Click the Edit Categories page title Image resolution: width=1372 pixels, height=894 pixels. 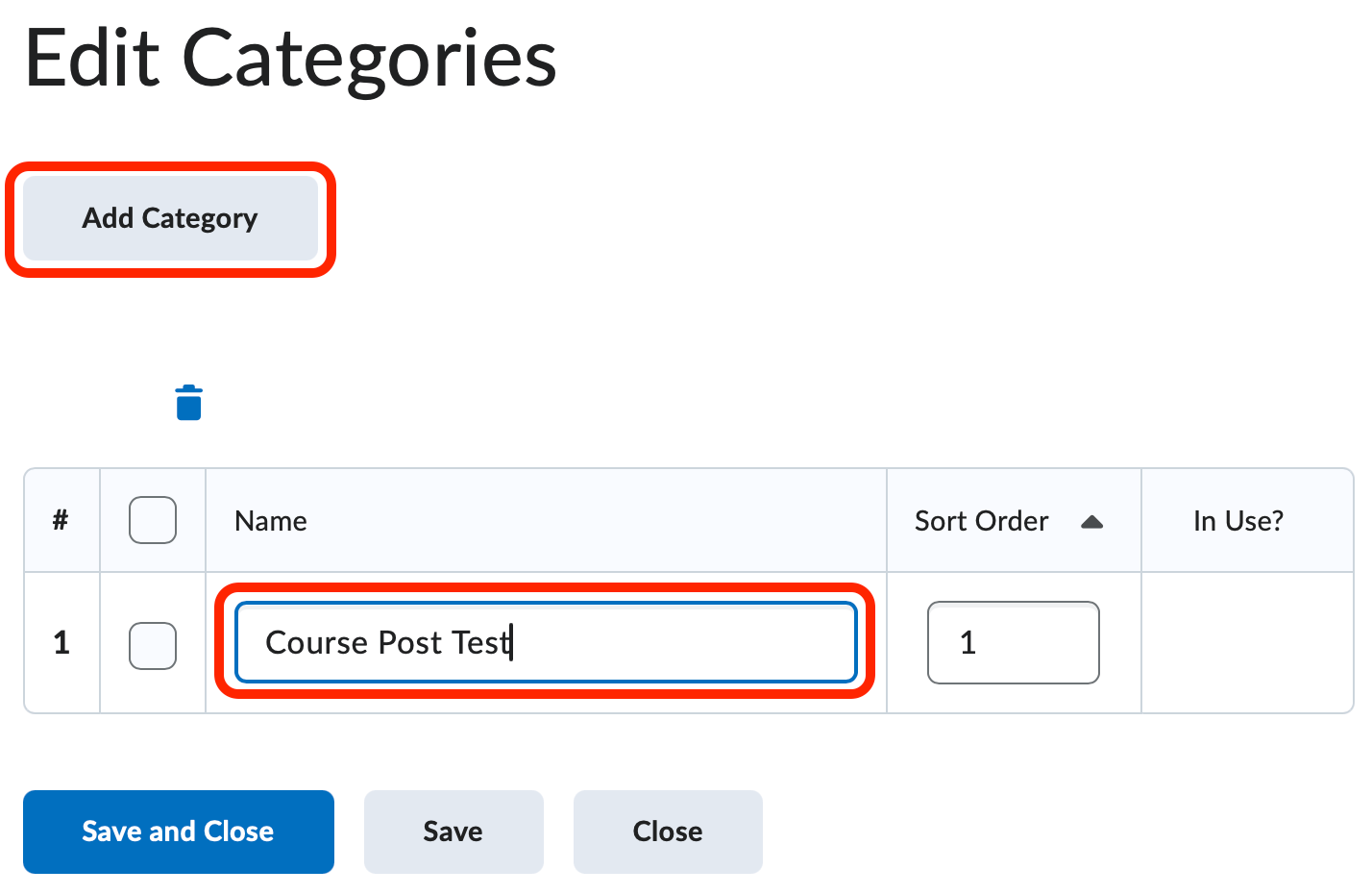(290, 60)
